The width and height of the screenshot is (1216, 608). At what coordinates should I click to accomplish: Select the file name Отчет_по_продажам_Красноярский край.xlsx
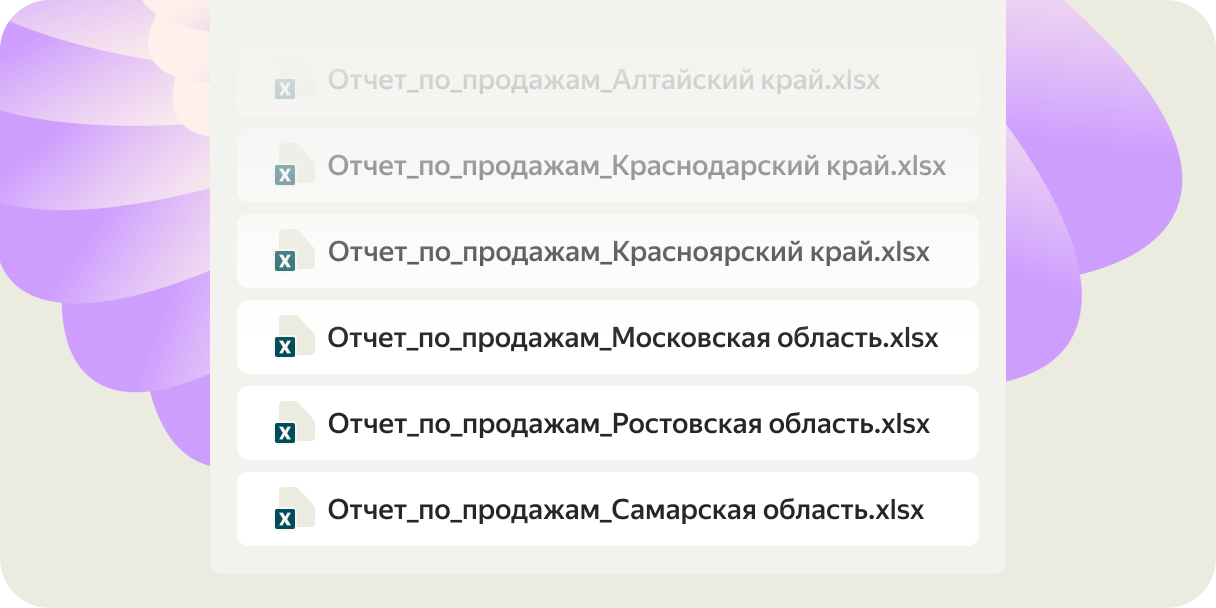tap(628, 252)
